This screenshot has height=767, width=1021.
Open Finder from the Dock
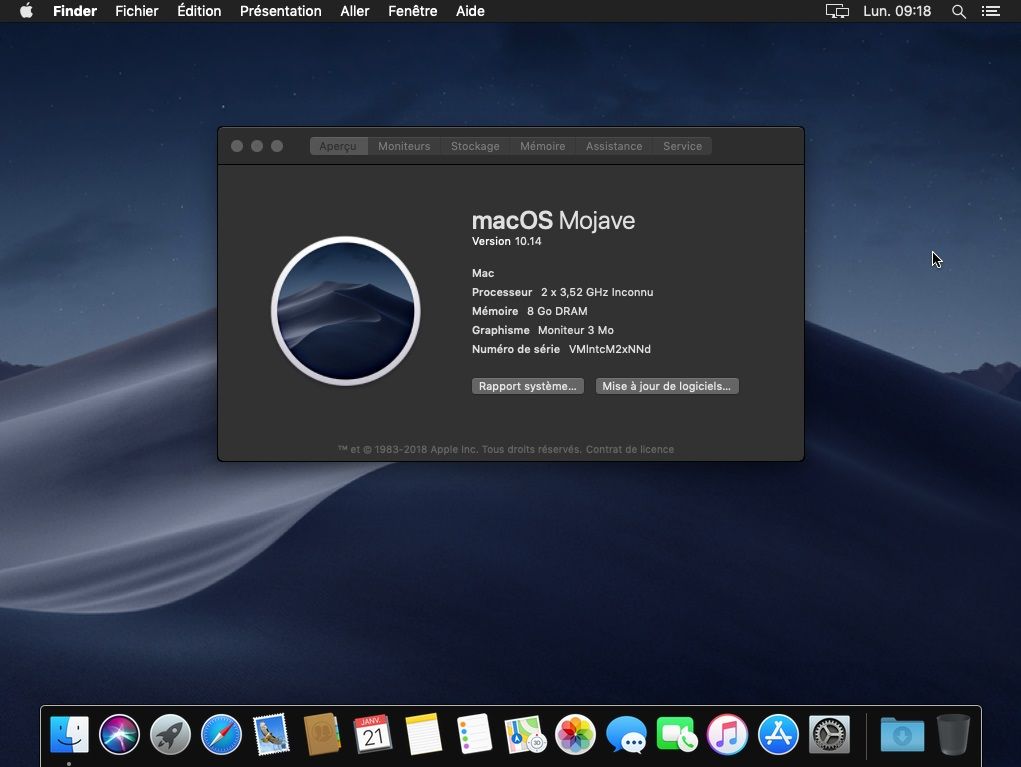(x=69, y=734)
